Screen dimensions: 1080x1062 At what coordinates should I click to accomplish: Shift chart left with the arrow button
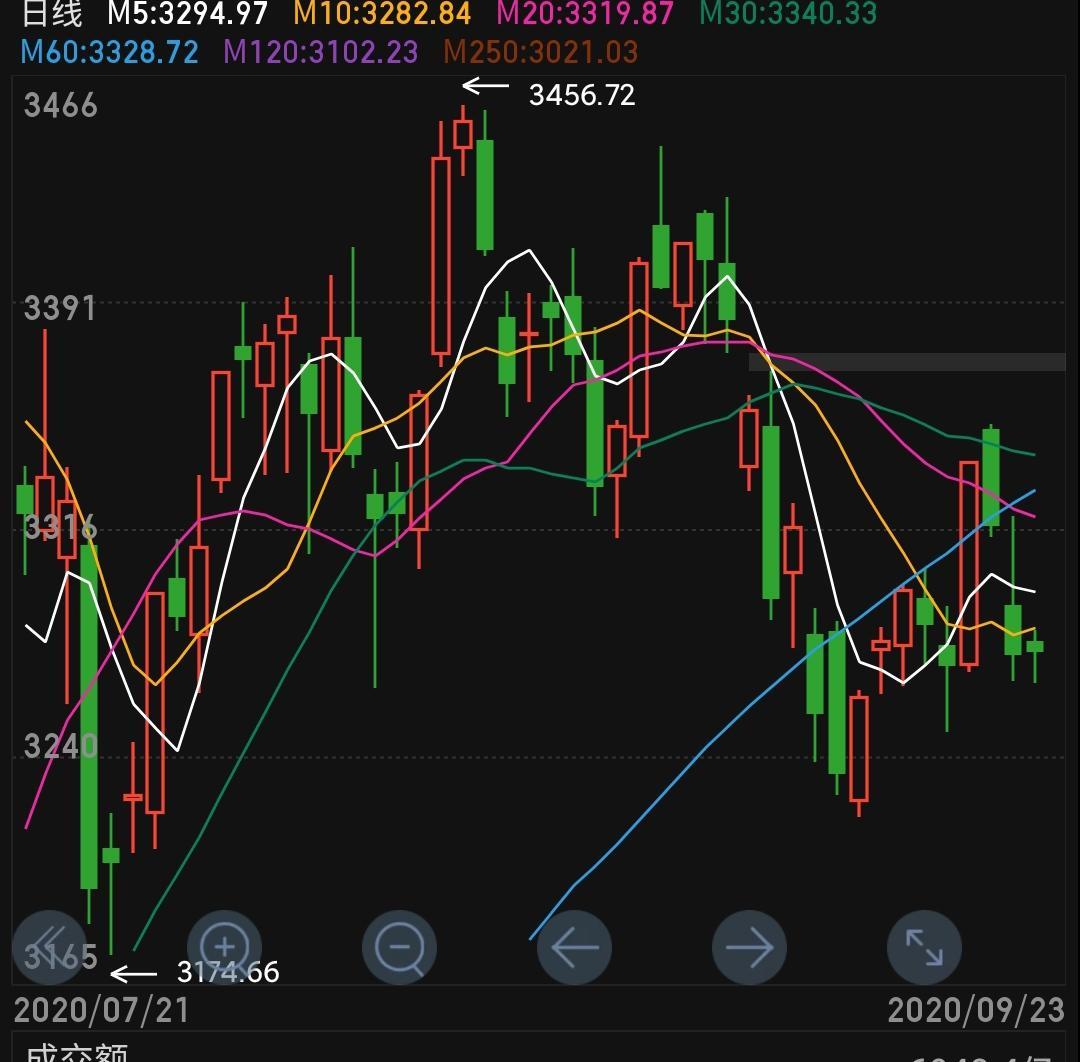[574, 947]
